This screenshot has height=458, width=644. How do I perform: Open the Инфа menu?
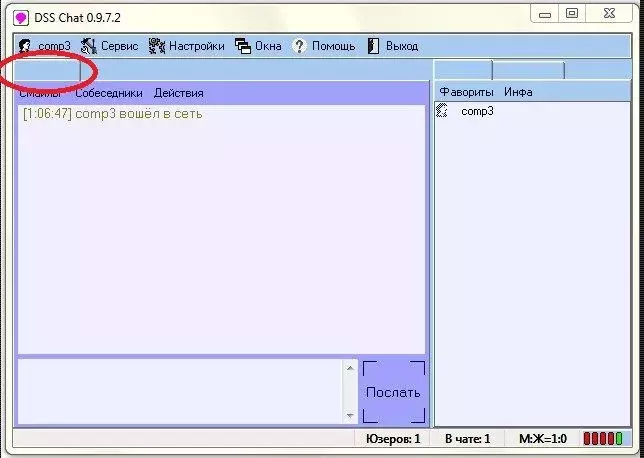518,92
